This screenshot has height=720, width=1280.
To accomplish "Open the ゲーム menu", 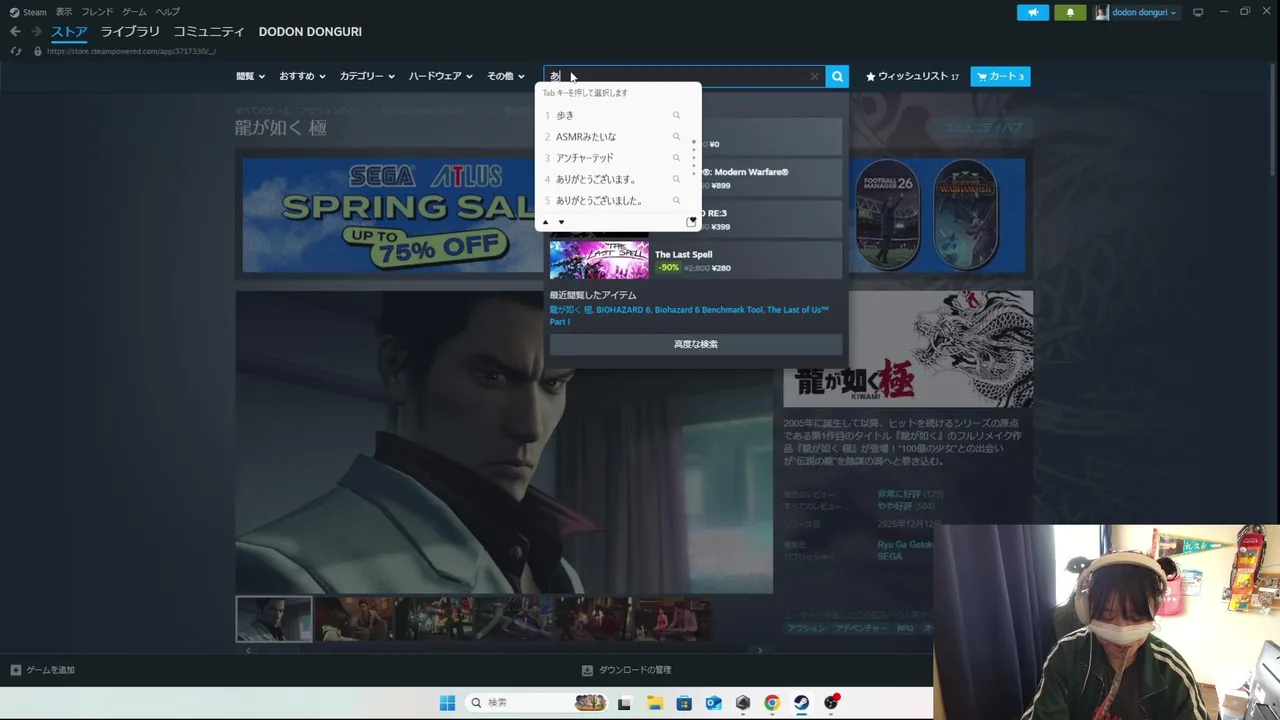I will coord(134,12).
